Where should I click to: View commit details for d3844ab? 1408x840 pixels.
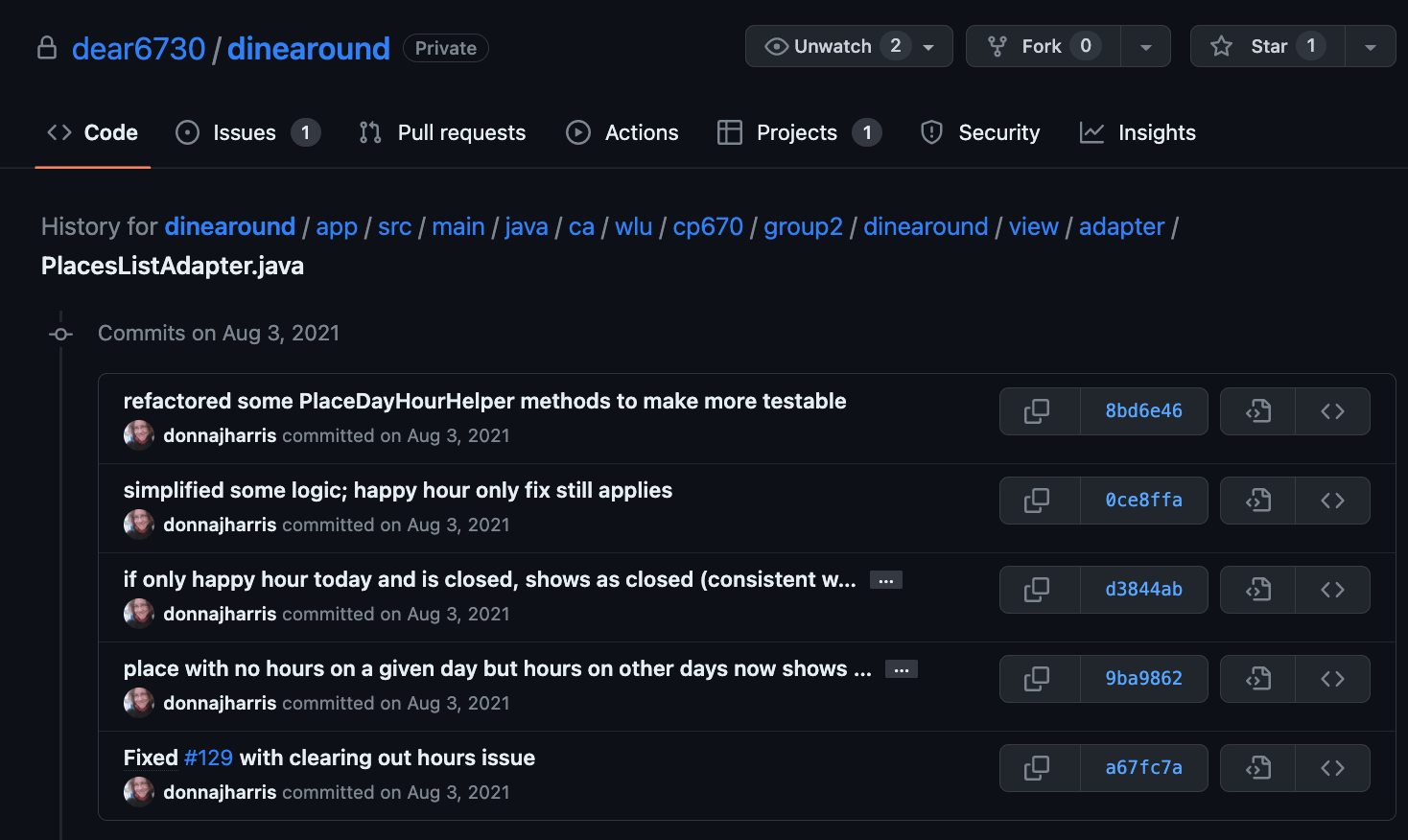tap(1144, 589)
